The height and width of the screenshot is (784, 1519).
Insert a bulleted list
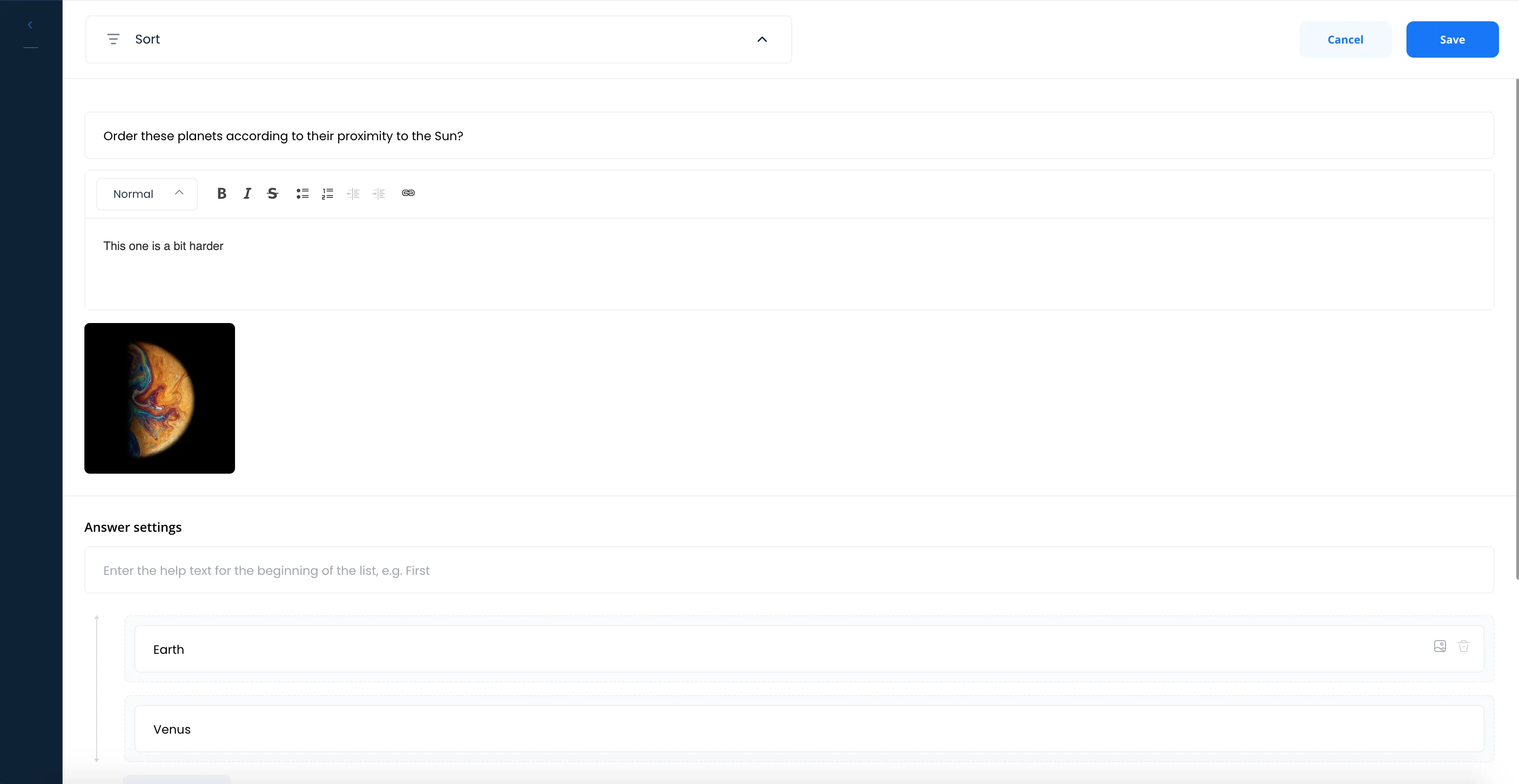pyautogui.click(x=303, y=193)
